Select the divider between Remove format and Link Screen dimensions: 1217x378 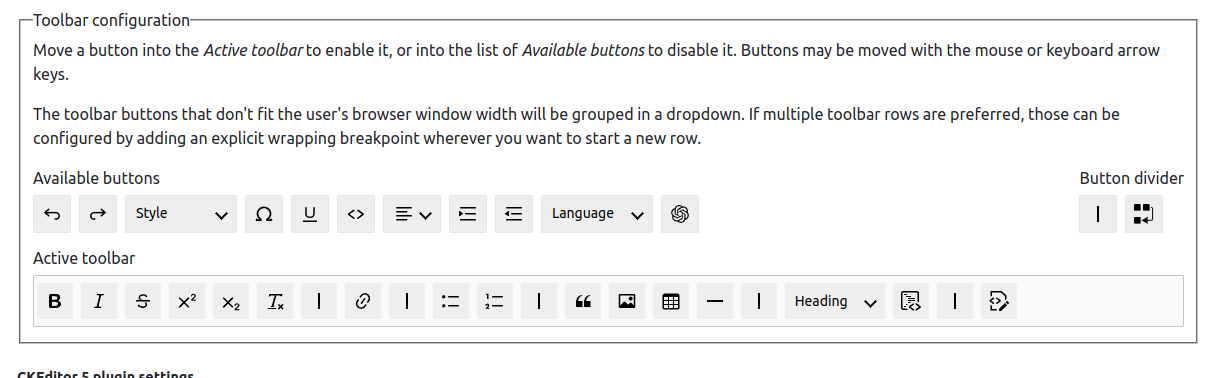[x=319, y=301]
